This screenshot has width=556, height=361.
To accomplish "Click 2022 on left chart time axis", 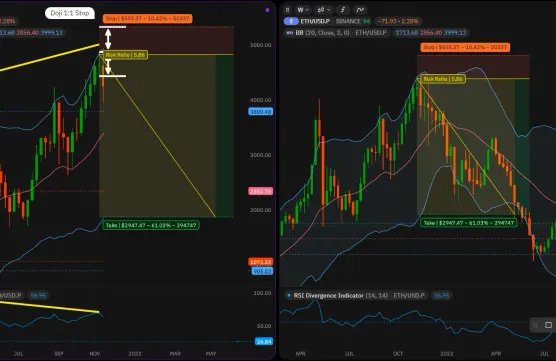I will coord(135,354).
